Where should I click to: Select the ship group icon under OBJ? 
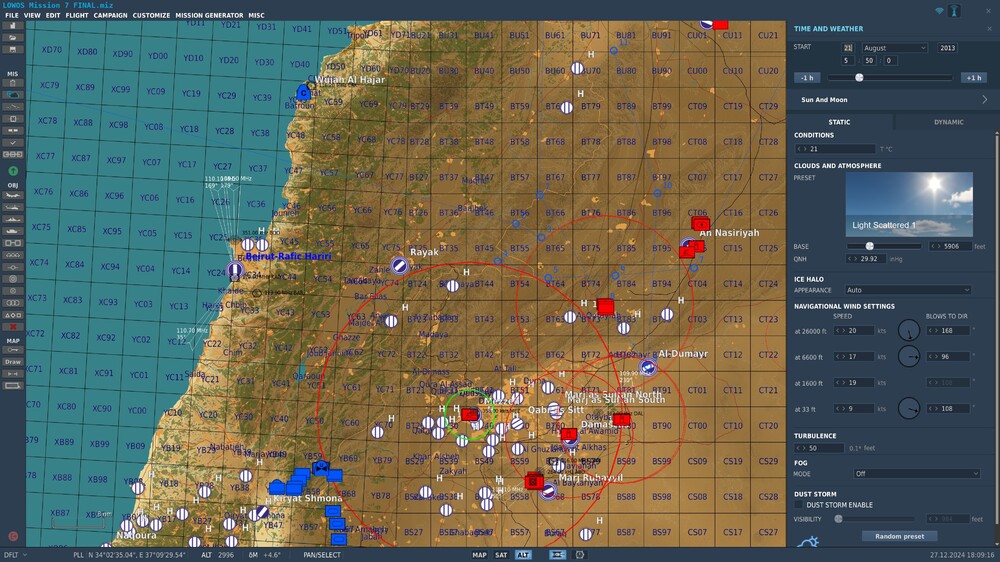tap(12, 219)
